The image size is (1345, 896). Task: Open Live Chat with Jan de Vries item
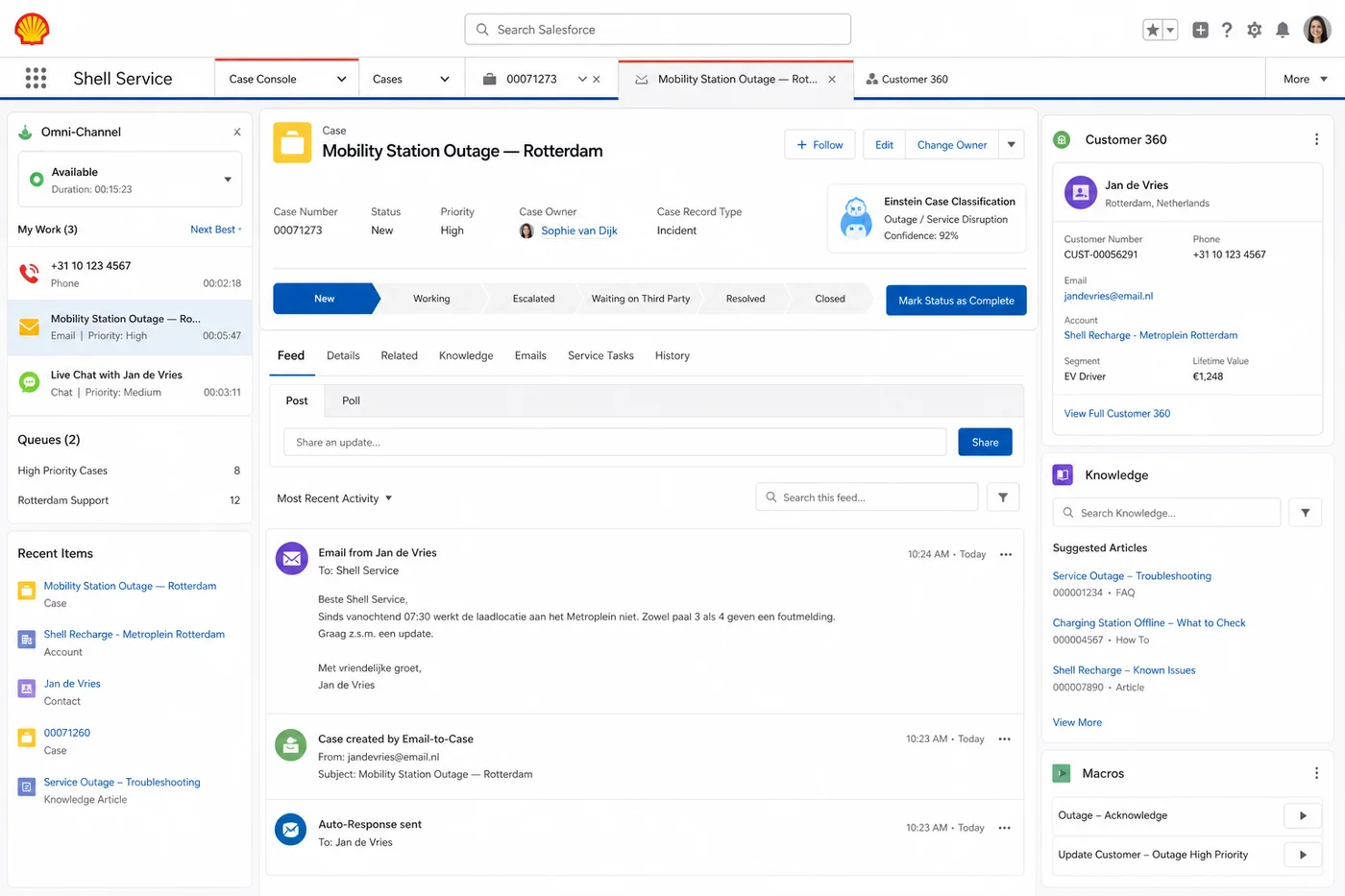(x=130, y=383)
